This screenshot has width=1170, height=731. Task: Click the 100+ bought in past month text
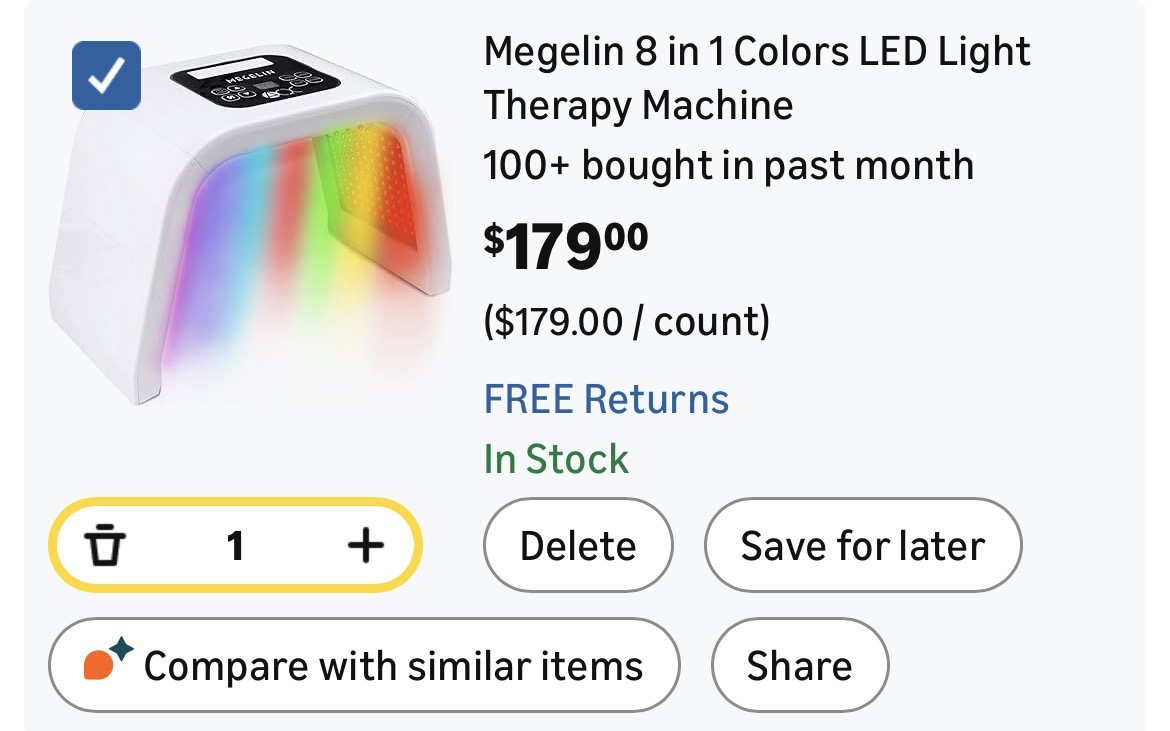point(728,165)
